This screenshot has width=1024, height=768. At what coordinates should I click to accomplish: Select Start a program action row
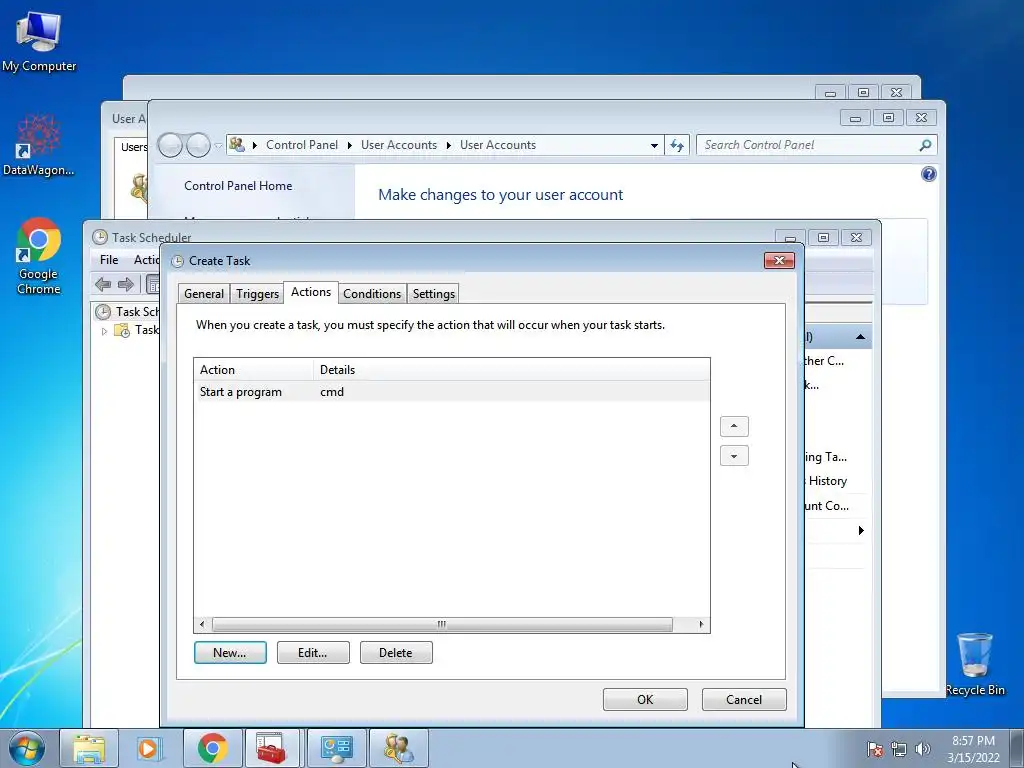pos(451,392)
